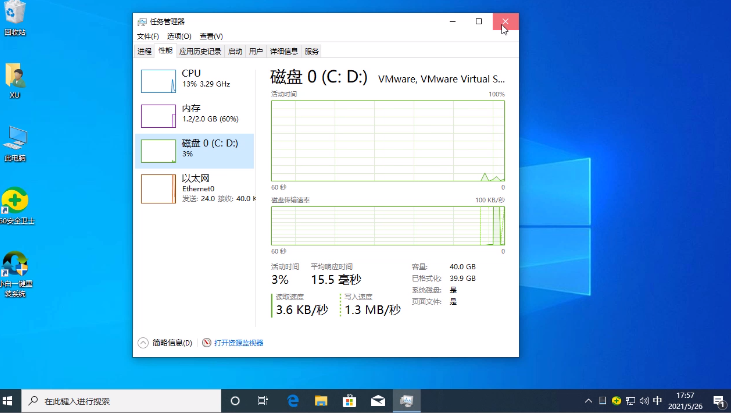This screenshot has height=413, width=731.
Task: Select the 内存 memory item
Action: point(194,114)
